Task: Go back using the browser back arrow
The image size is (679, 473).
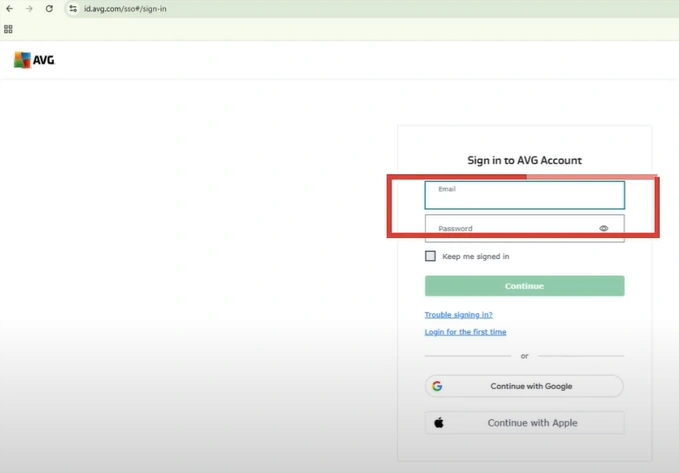Action: pyautogui.click(x=10, y=9)
